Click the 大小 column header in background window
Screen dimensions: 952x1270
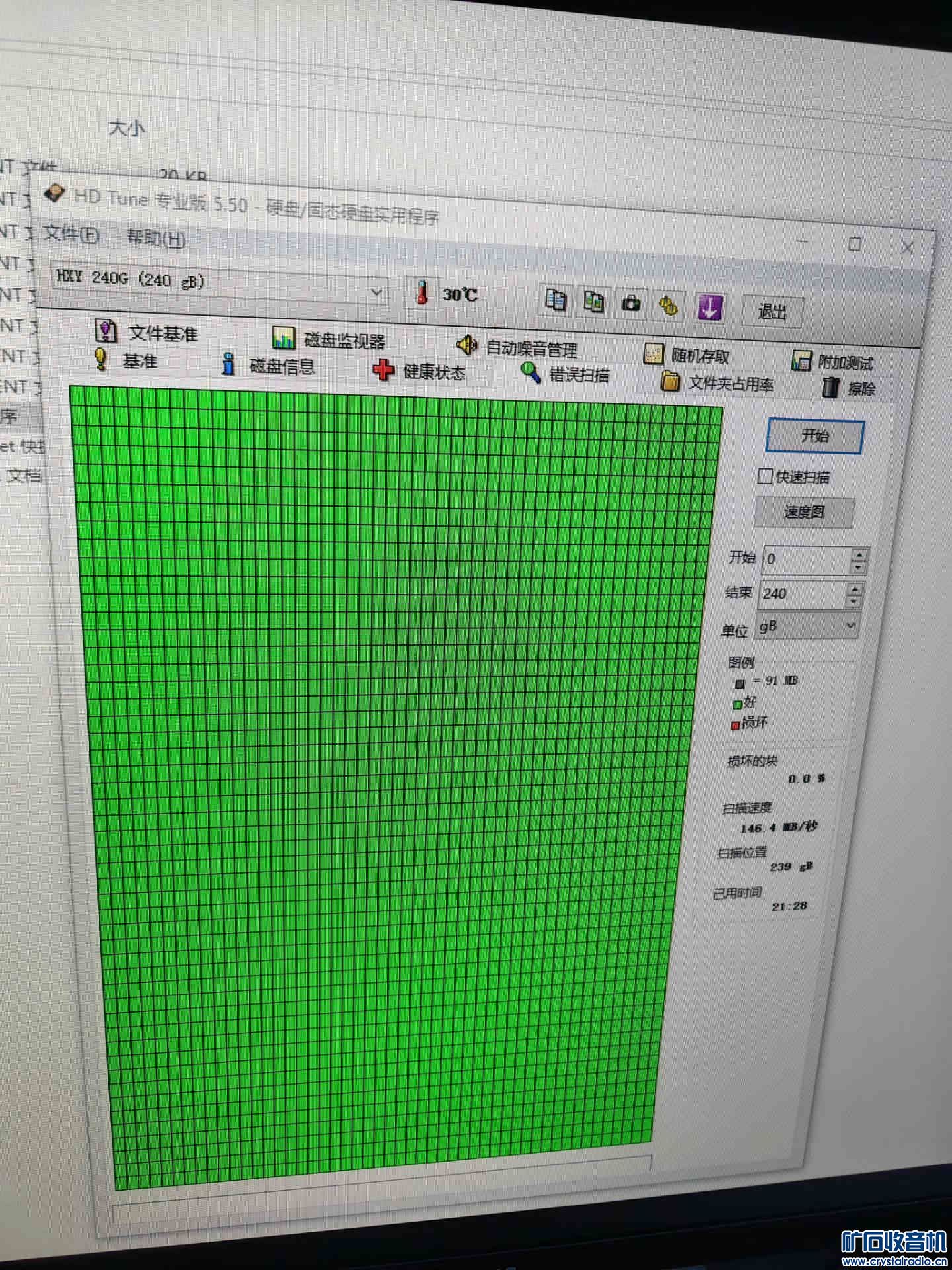pyautogui.click(x=126, y=127)
